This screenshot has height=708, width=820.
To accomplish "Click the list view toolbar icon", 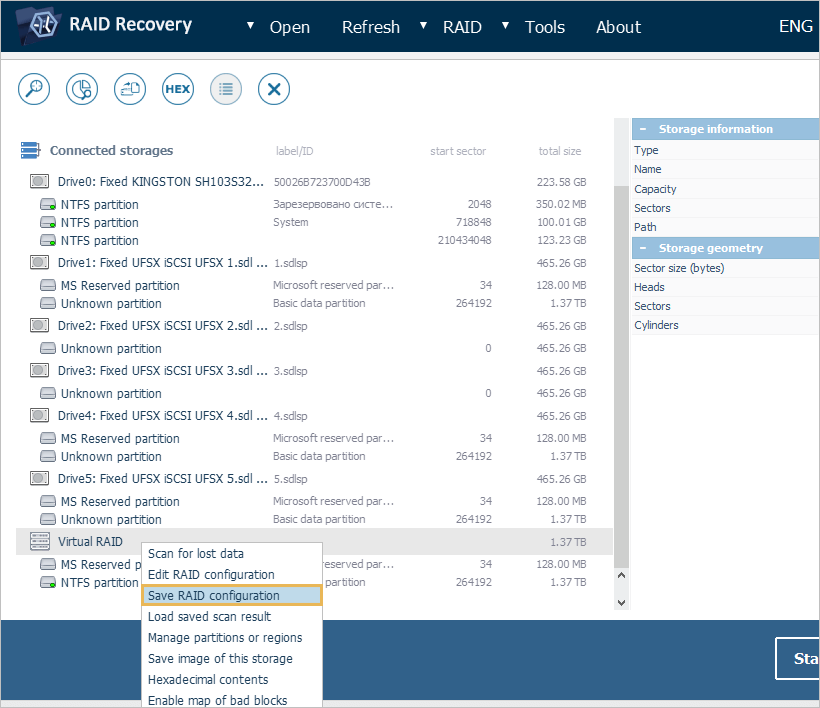I will click(226, 89).
